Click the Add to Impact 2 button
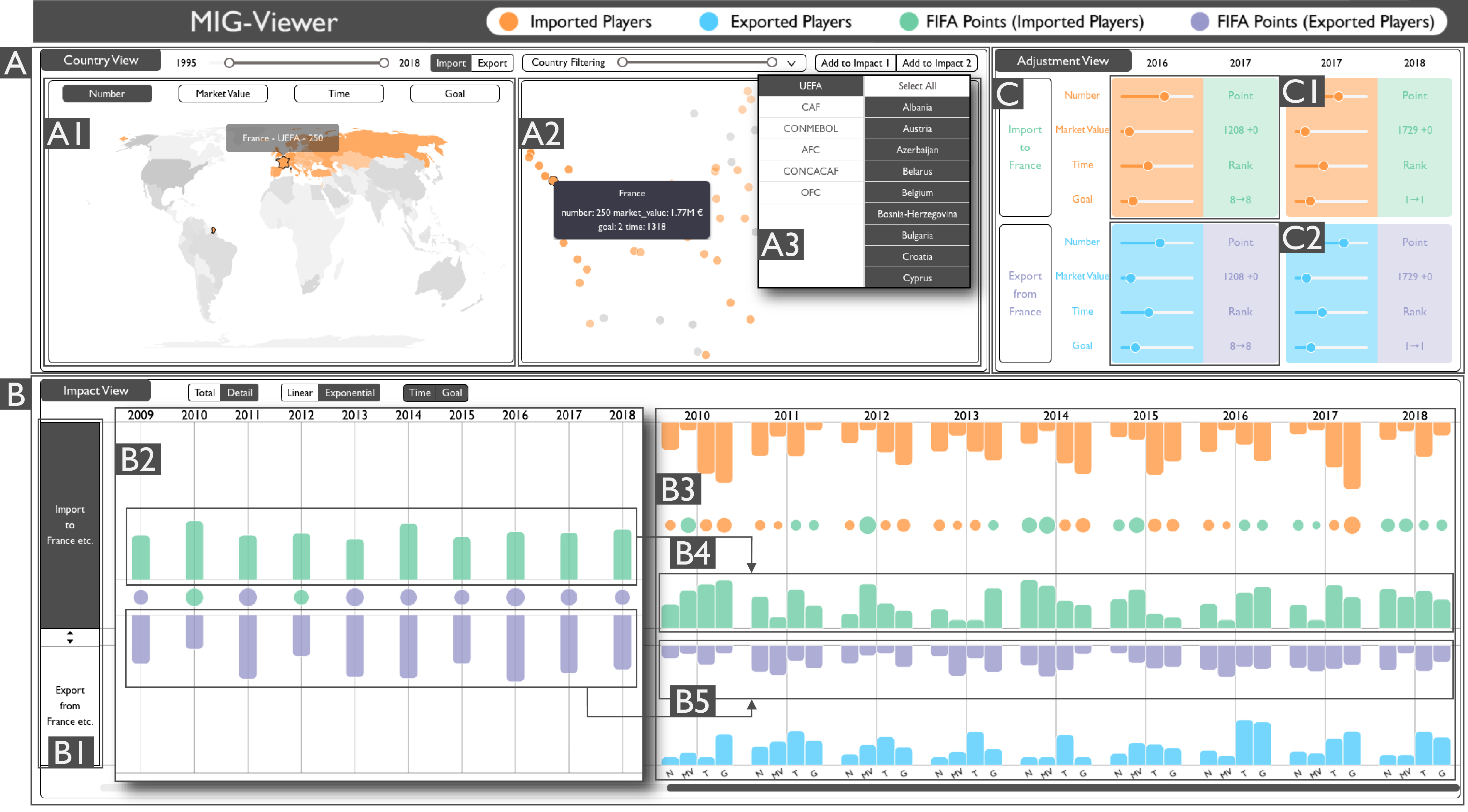1468x812 pixels. (936, 63)
